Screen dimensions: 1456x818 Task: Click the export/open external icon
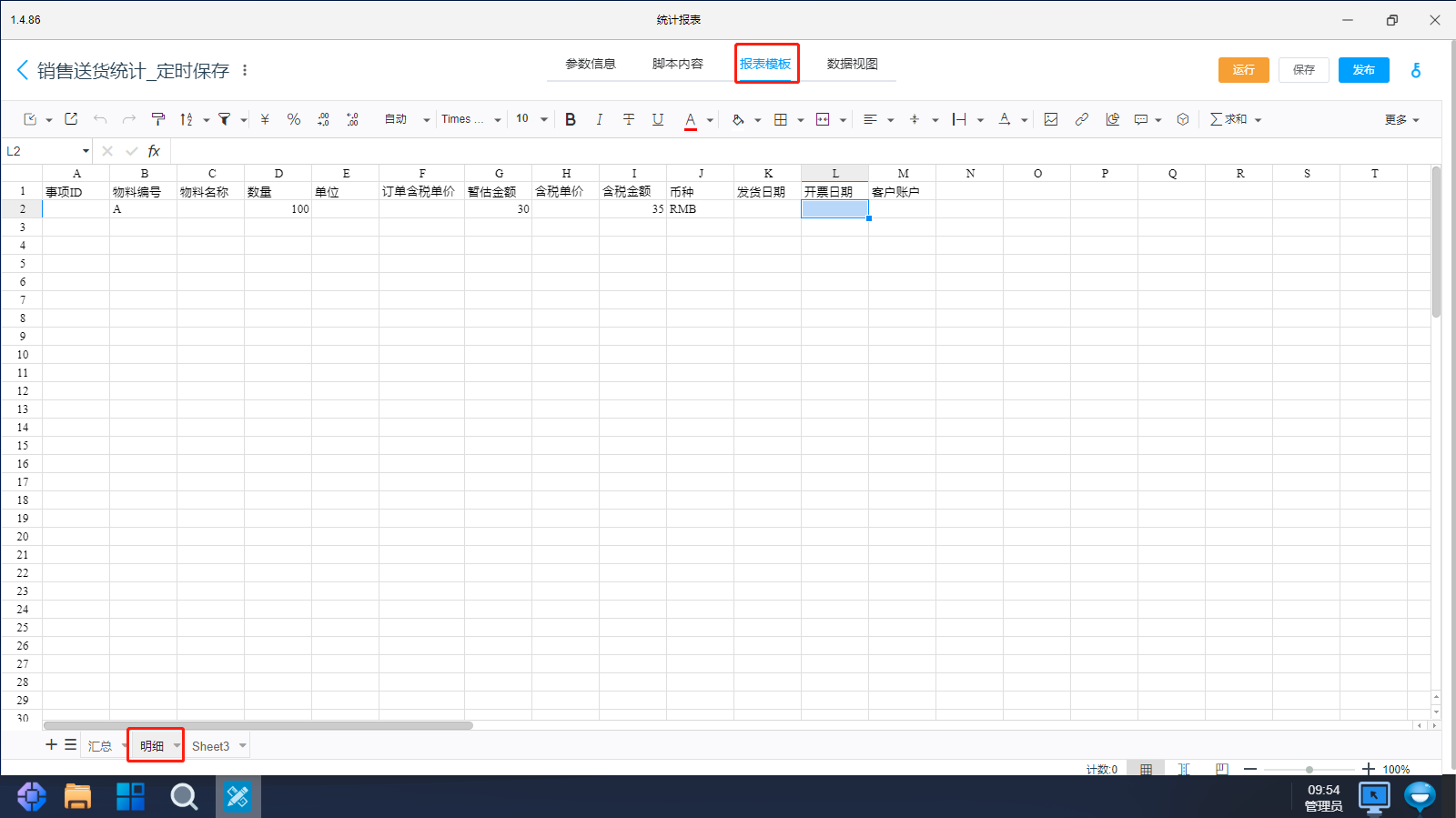71,119
